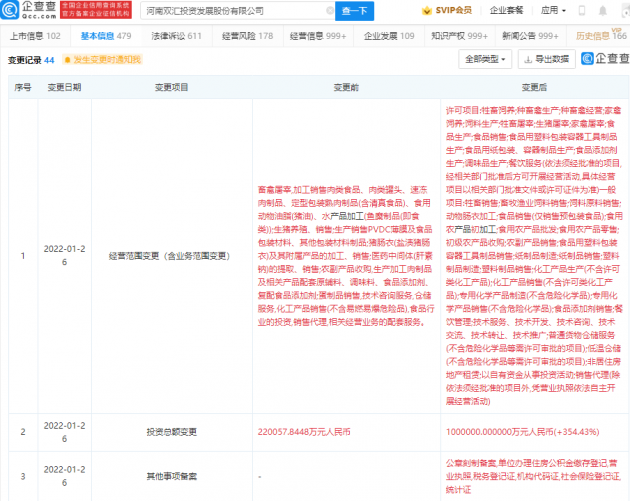
Task: Open the mobile phone app icon
Action: [581, 11]
